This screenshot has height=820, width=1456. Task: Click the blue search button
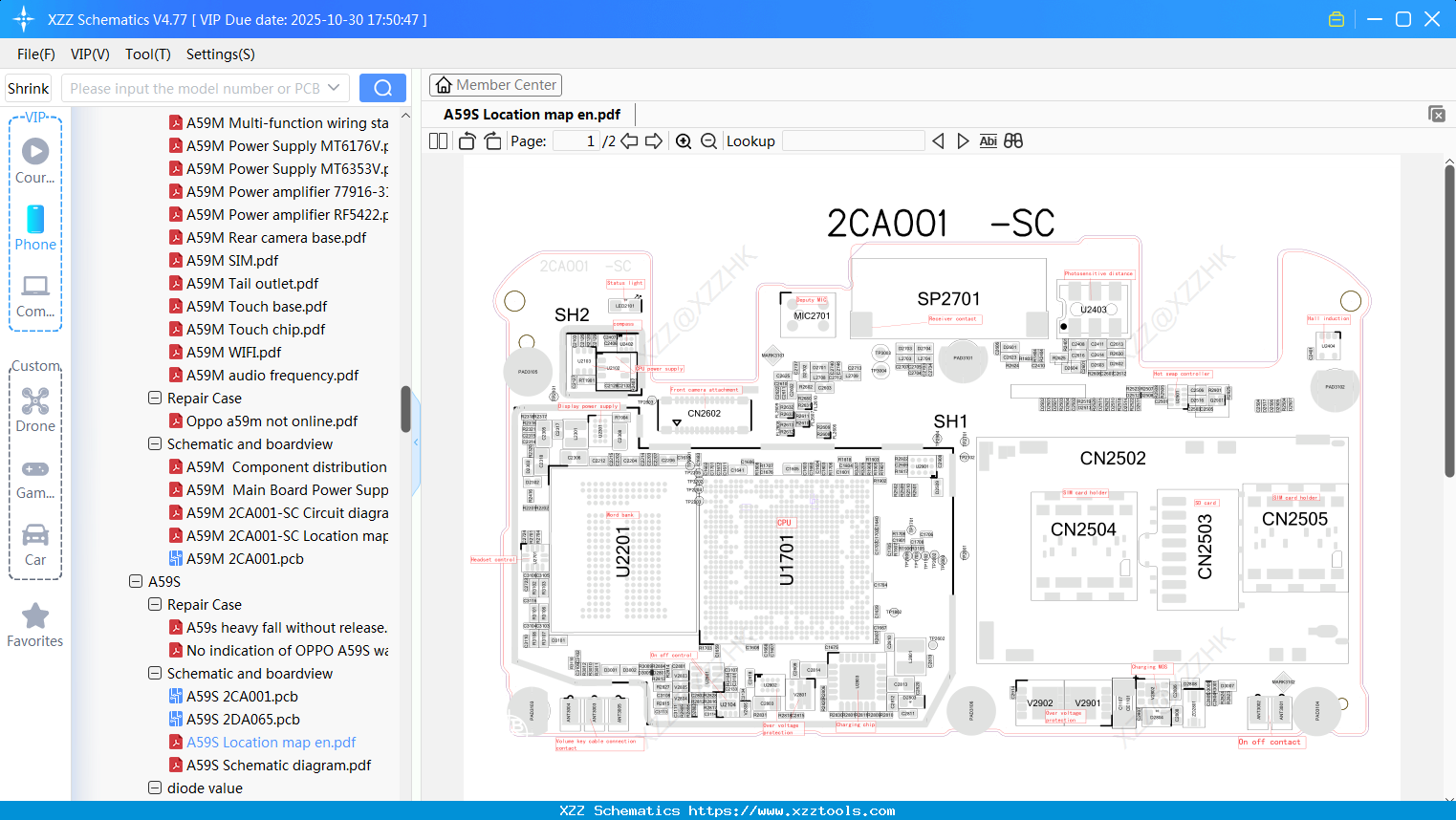(382, 88)
